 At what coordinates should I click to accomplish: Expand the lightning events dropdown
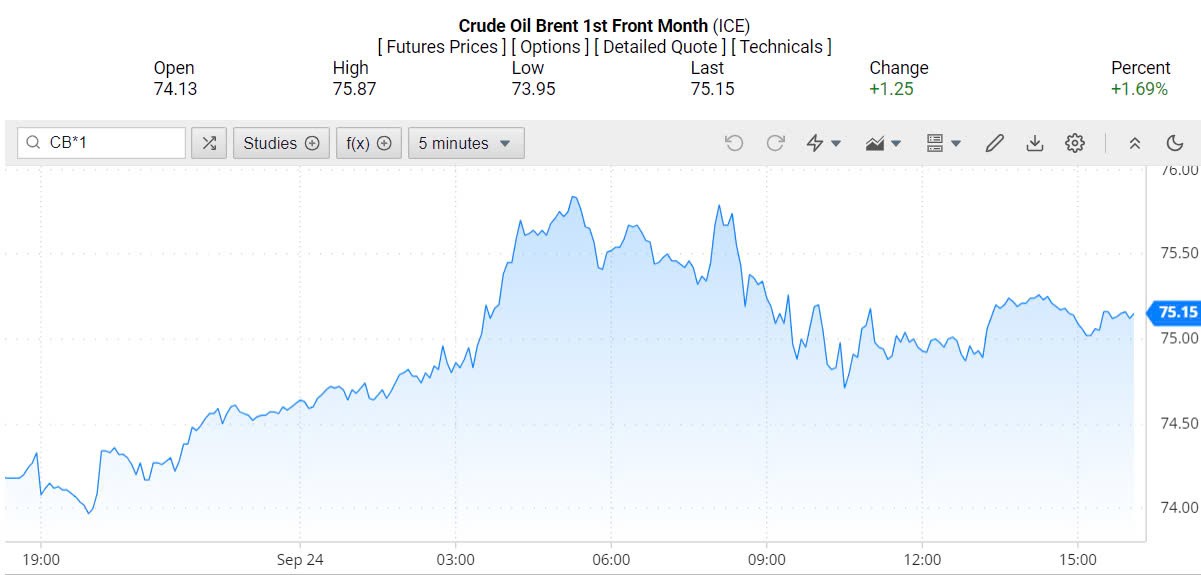[824, 143]
